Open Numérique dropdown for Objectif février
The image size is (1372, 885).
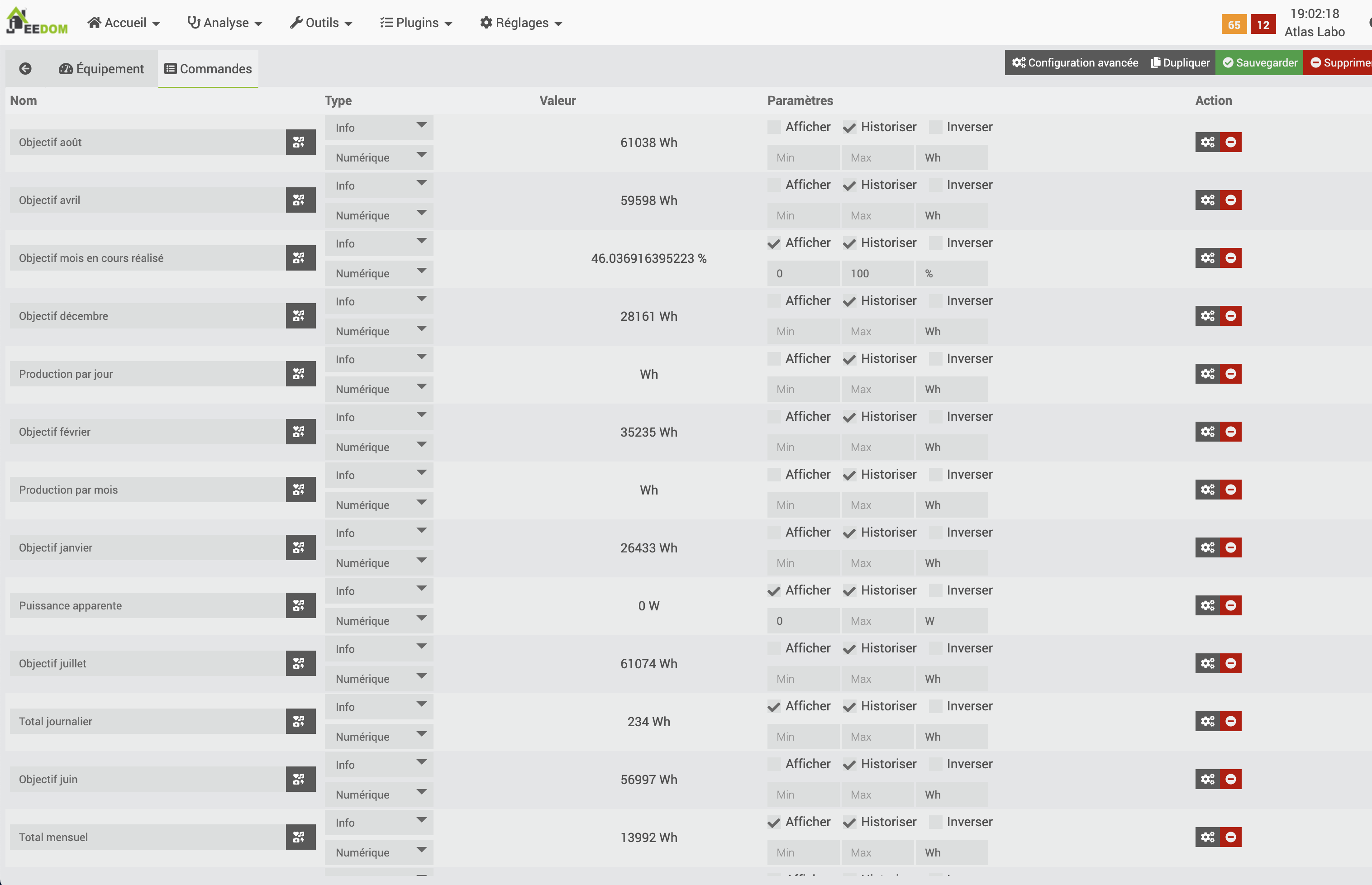pyautogui.click(x=379, y=447)
